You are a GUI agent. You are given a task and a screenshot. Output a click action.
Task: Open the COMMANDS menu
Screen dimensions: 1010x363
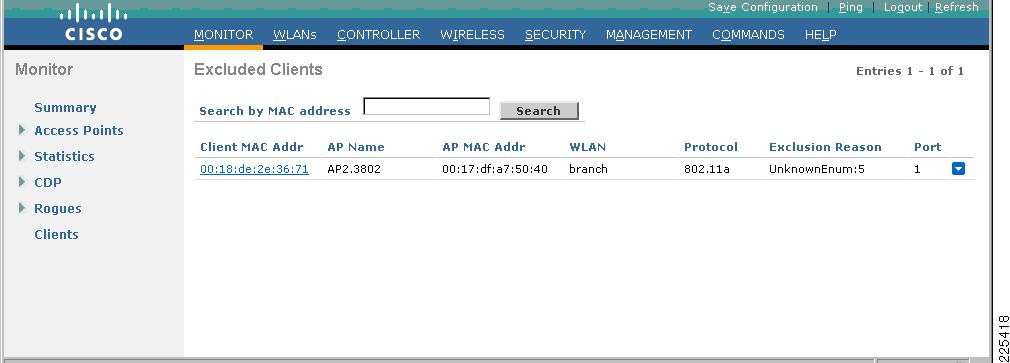tap(748, 35)
